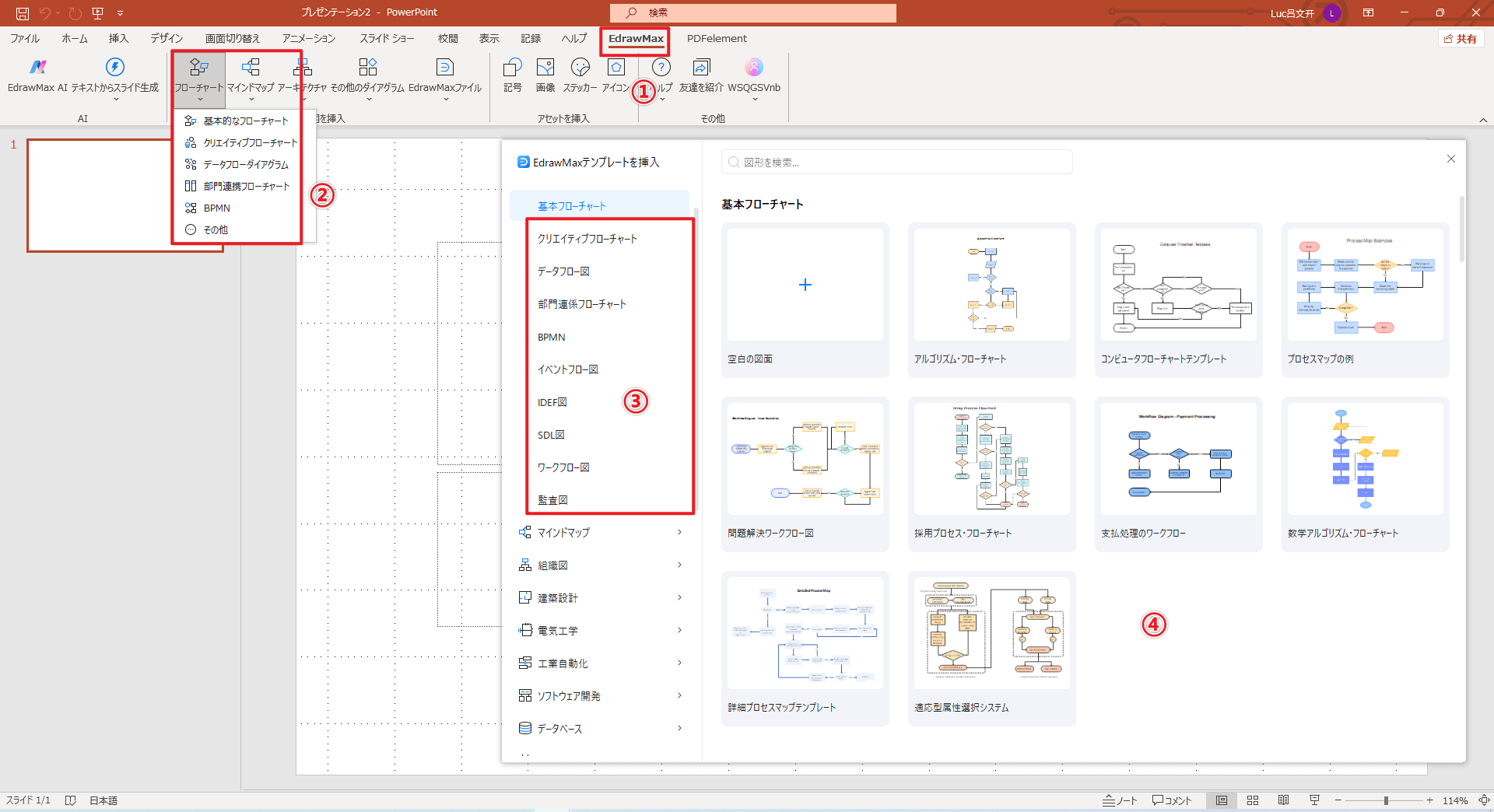
Task: Open the 空白の図面 blank drawing template
Action: pyautogui.click(x=805, y=300)
